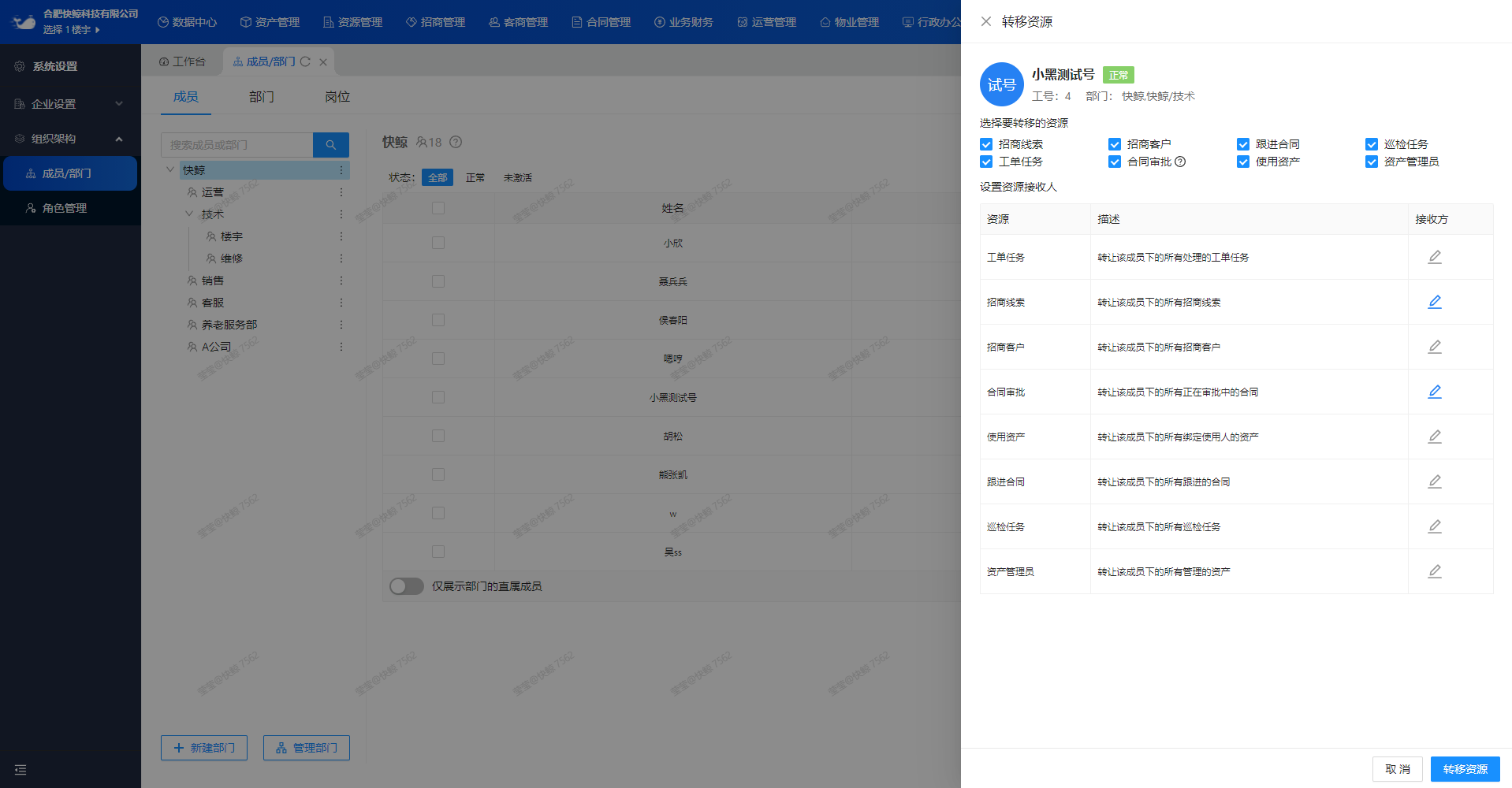
Task: Collapse the 技术 department node
Action: tap(189, 214)
